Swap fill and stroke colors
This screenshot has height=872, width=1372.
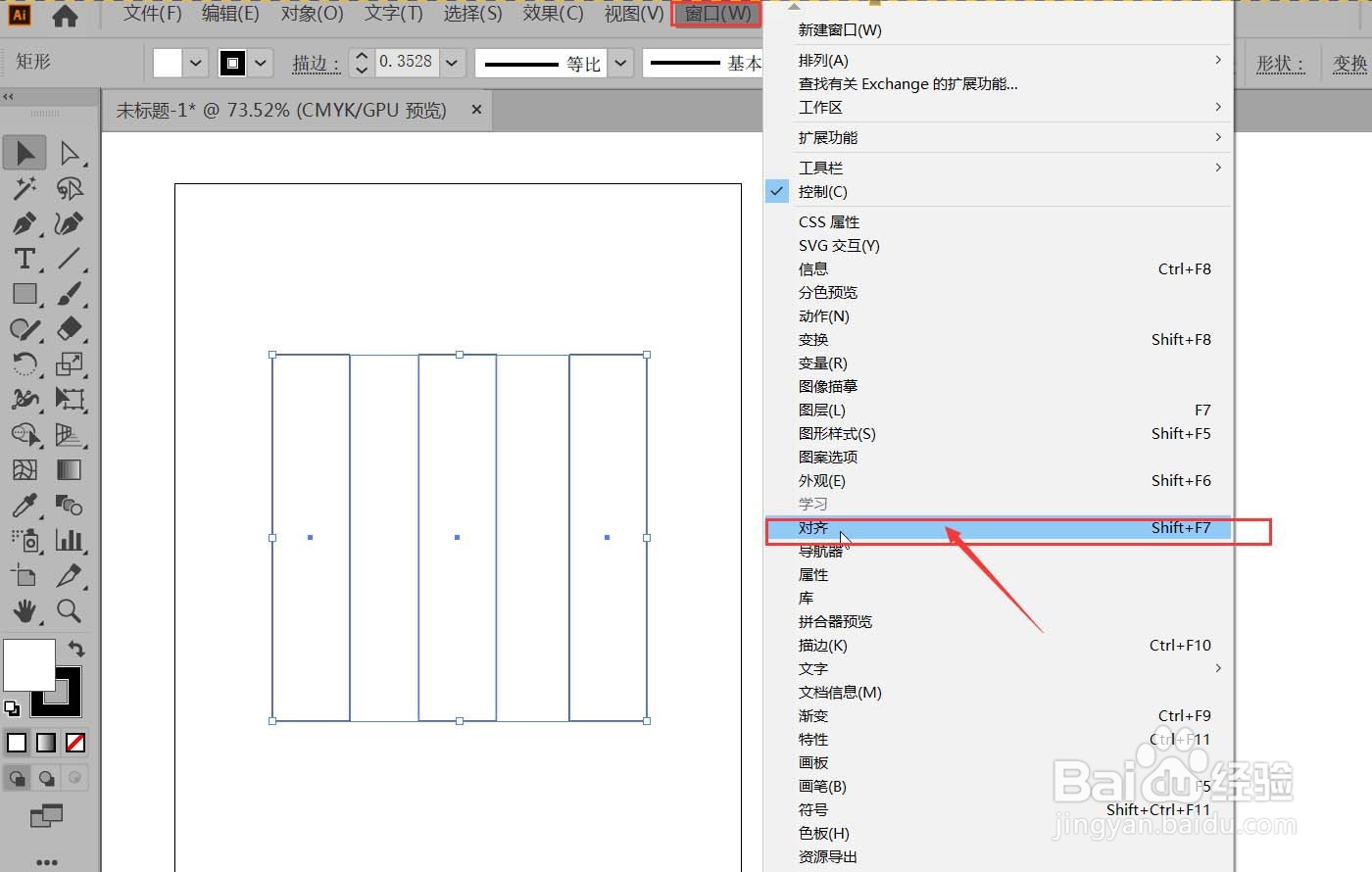76,649
